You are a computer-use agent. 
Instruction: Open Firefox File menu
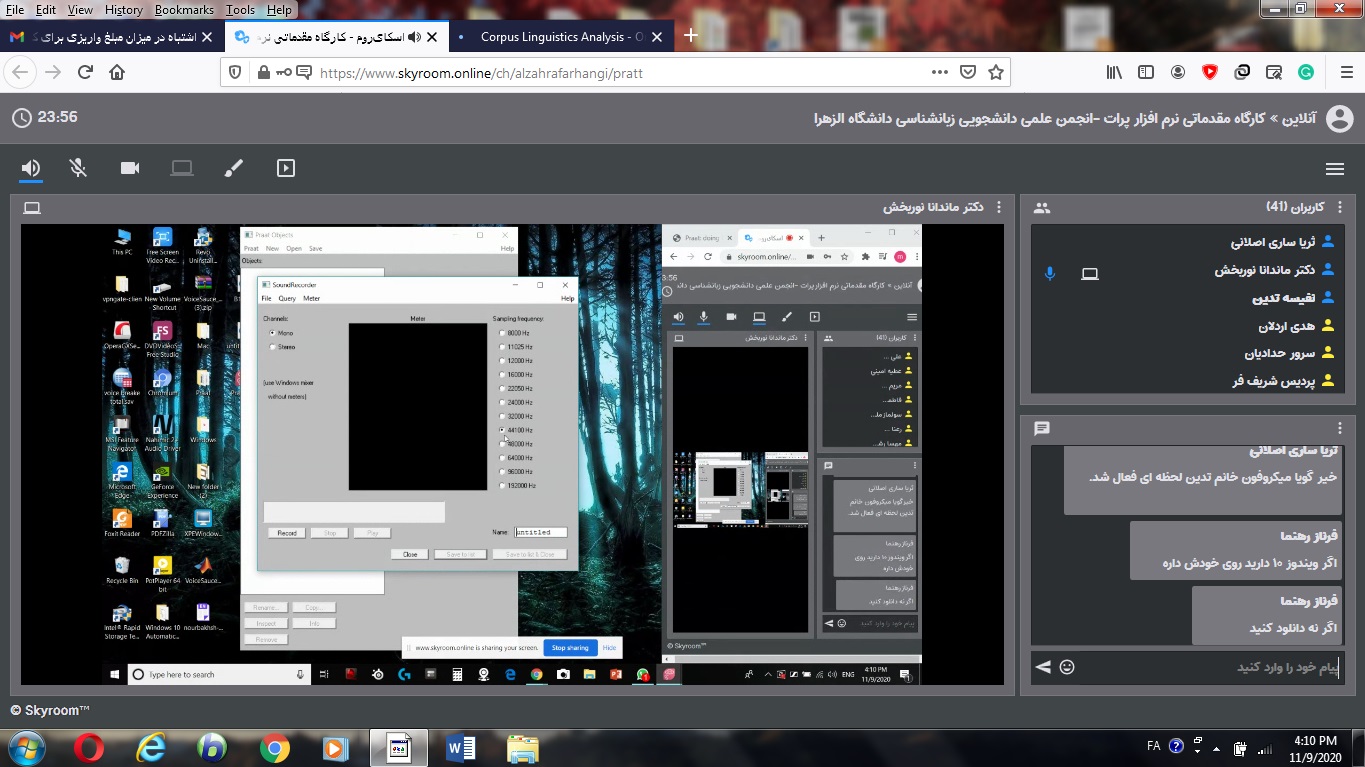[15, 9]
